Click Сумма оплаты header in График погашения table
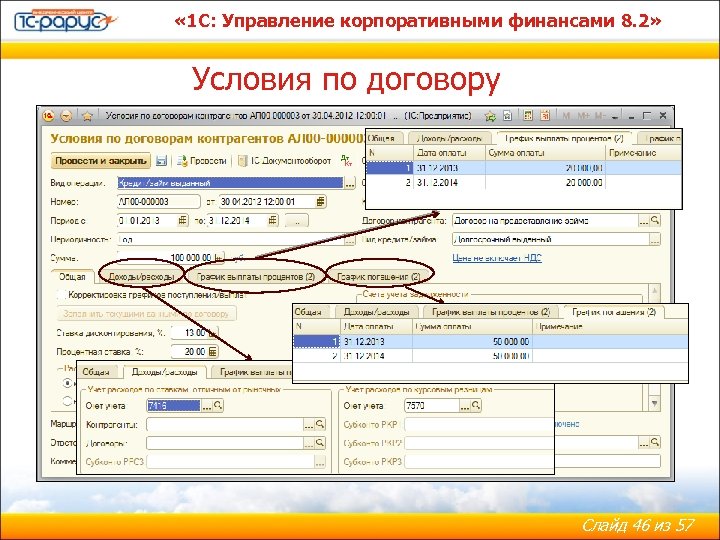This screenshot has width=720, height=540. point(472,326)
